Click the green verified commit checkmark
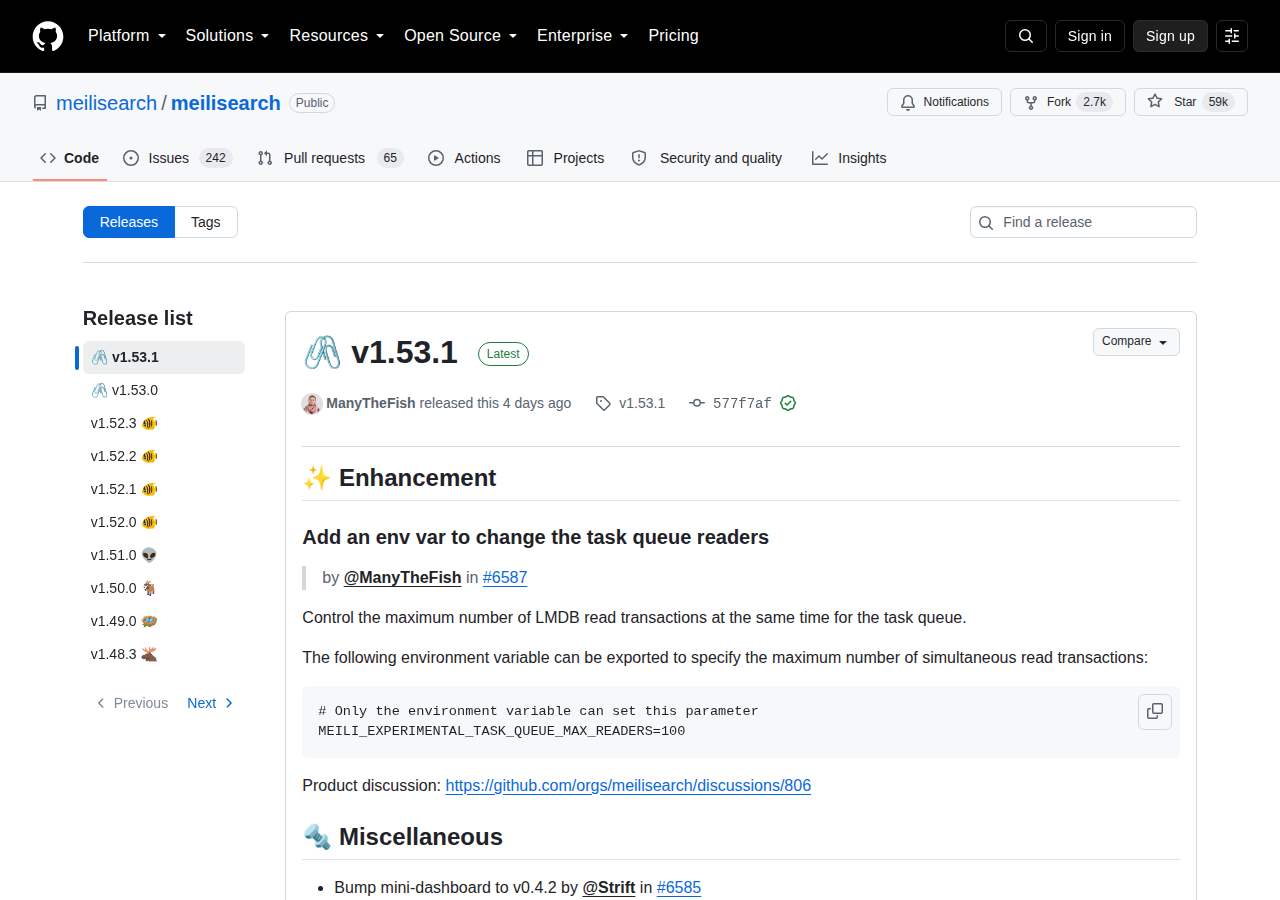The image size is (1280, 900). [788, 403]
